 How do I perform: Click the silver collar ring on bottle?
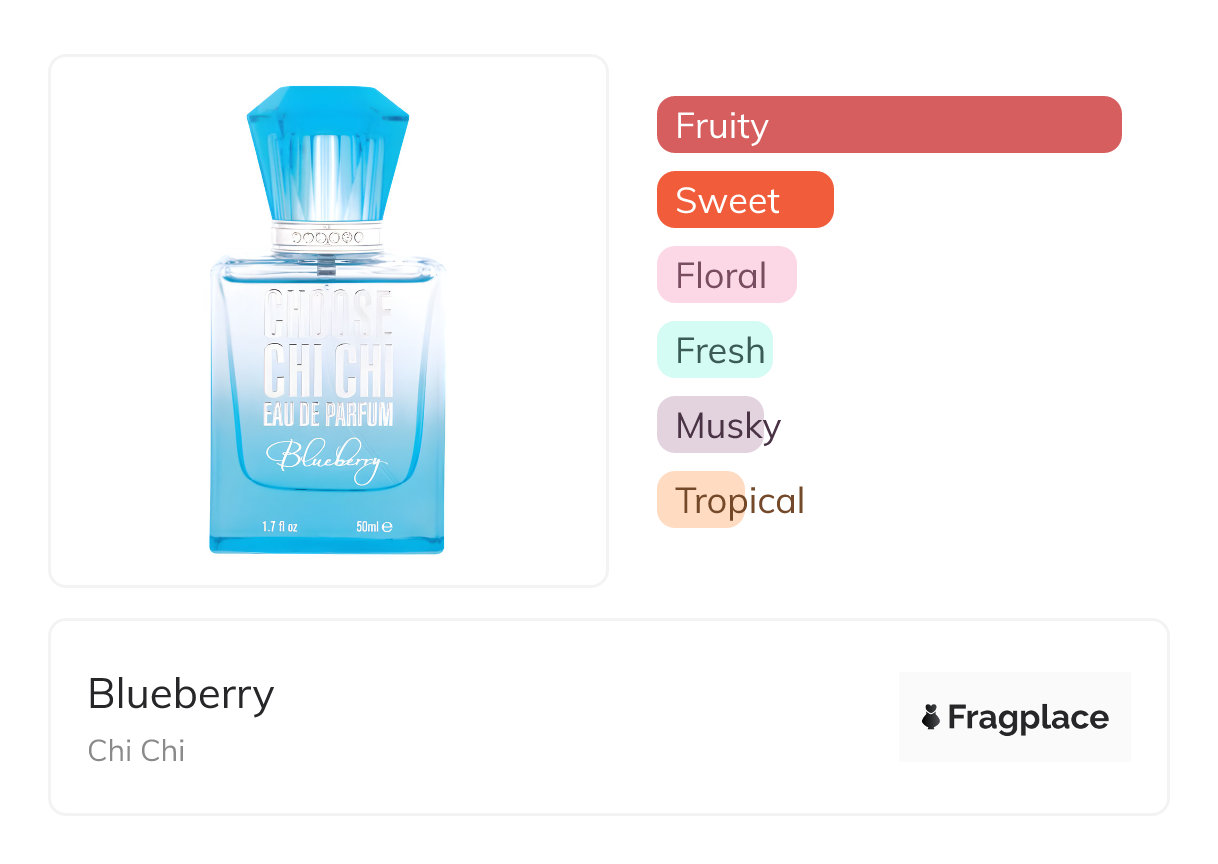(327, 238)
